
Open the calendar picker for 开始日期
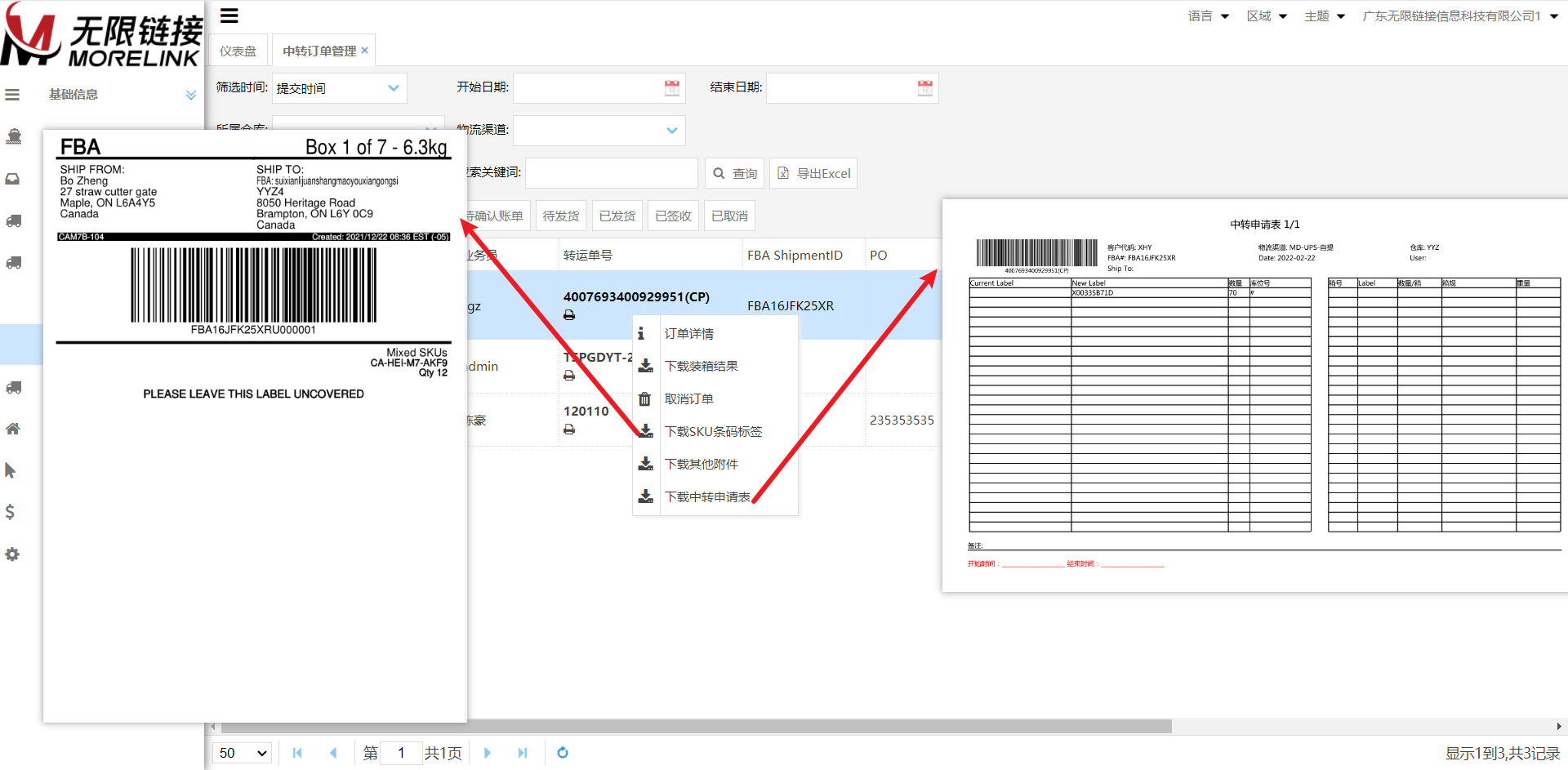tap(672, 88)
